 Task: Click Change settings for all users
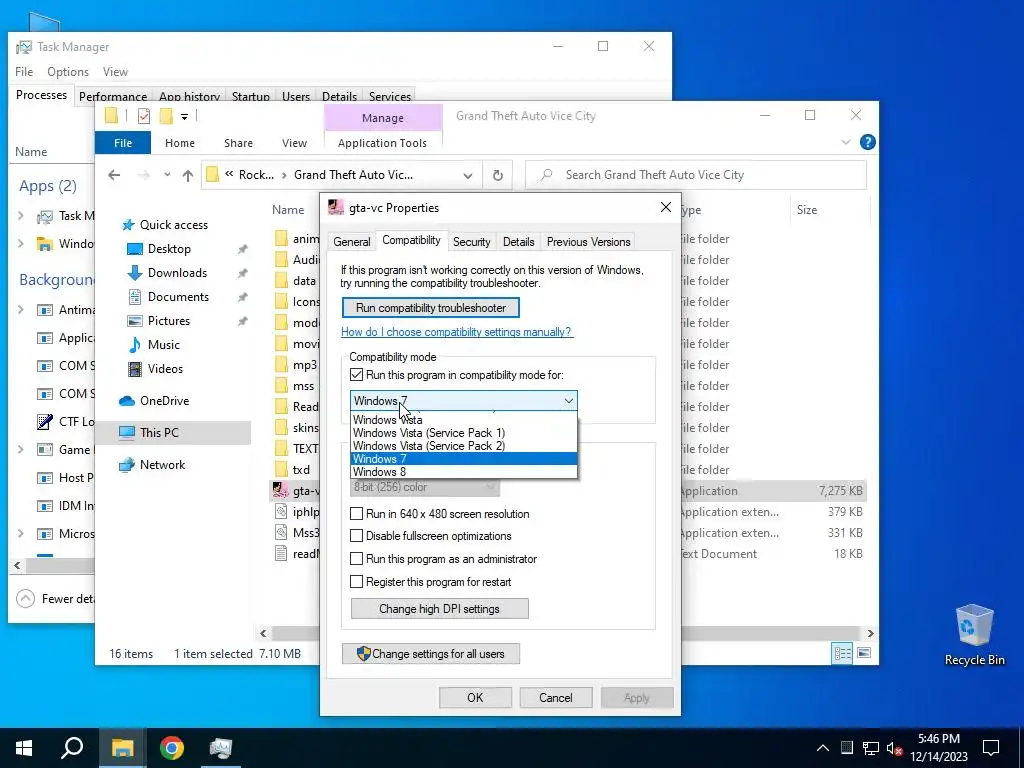coord(431,654)
